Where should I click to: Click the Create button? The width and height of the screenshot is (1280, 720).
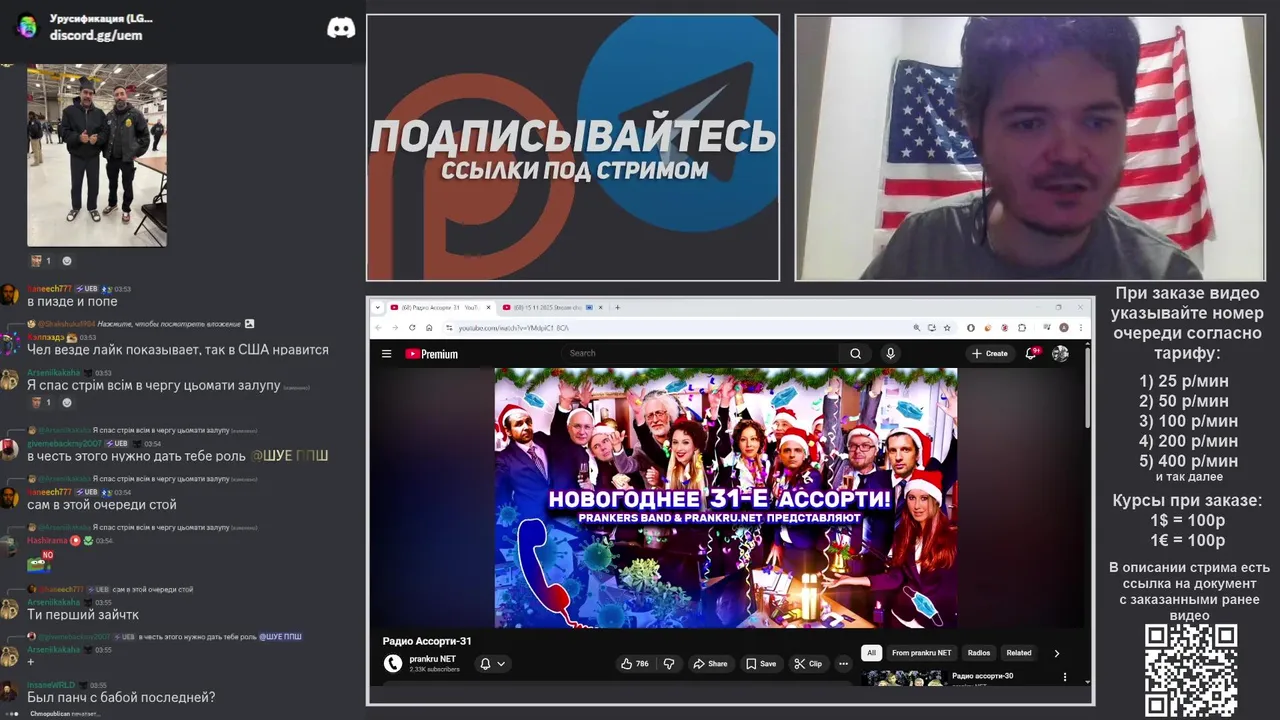point(990,353)
